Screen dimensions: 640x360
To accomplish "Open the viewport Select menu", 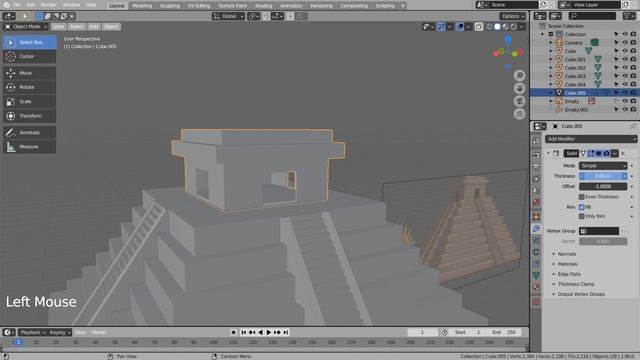I will (76, 27).
